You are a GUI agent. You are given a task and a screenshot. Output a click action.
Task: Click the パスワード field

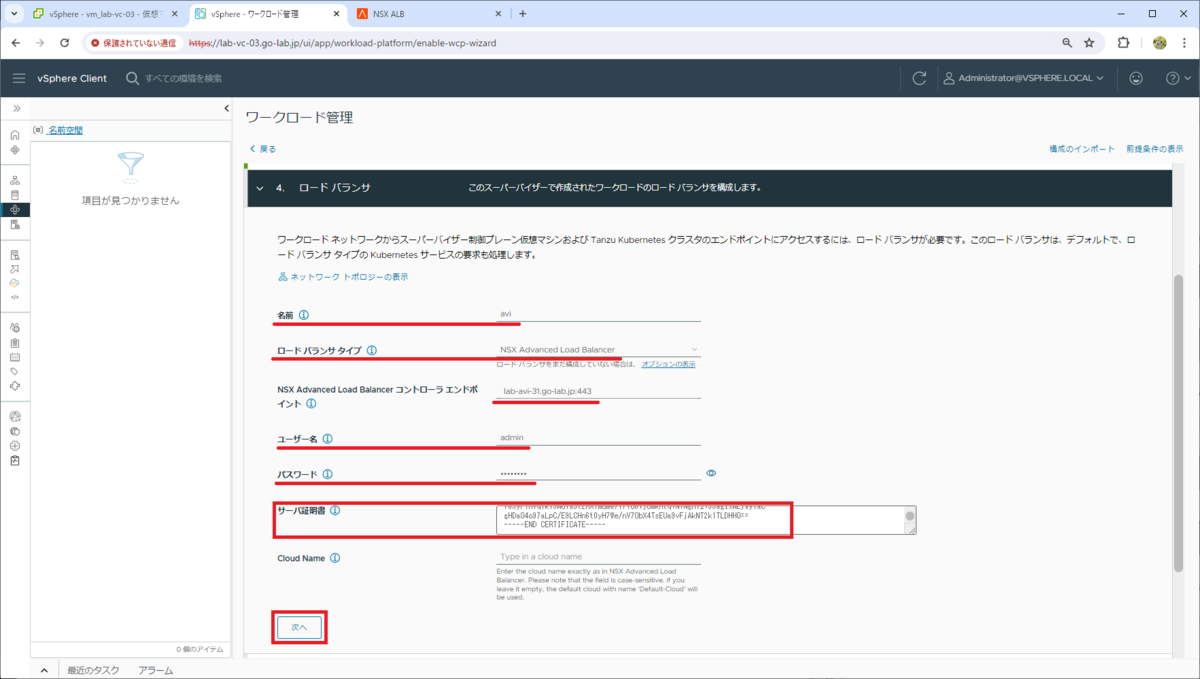point(598,473)
